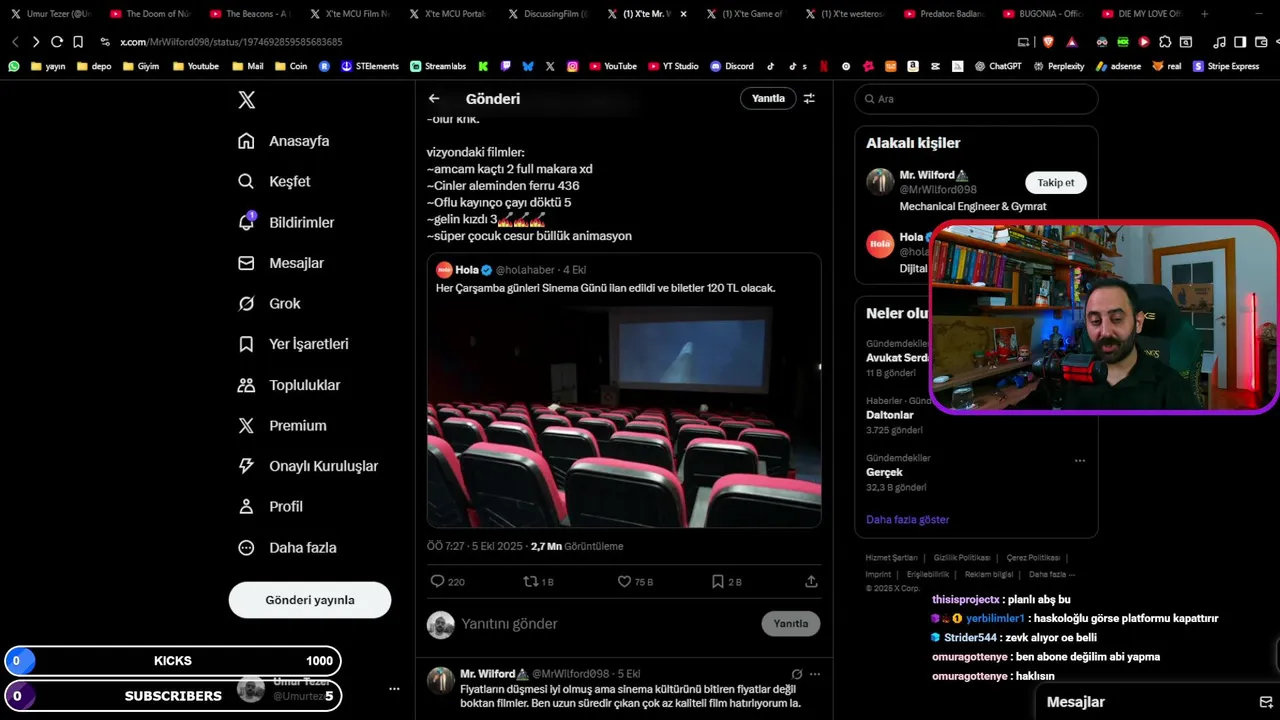
Task: Open the depo bookmarks folder
Action: (93, 66)
